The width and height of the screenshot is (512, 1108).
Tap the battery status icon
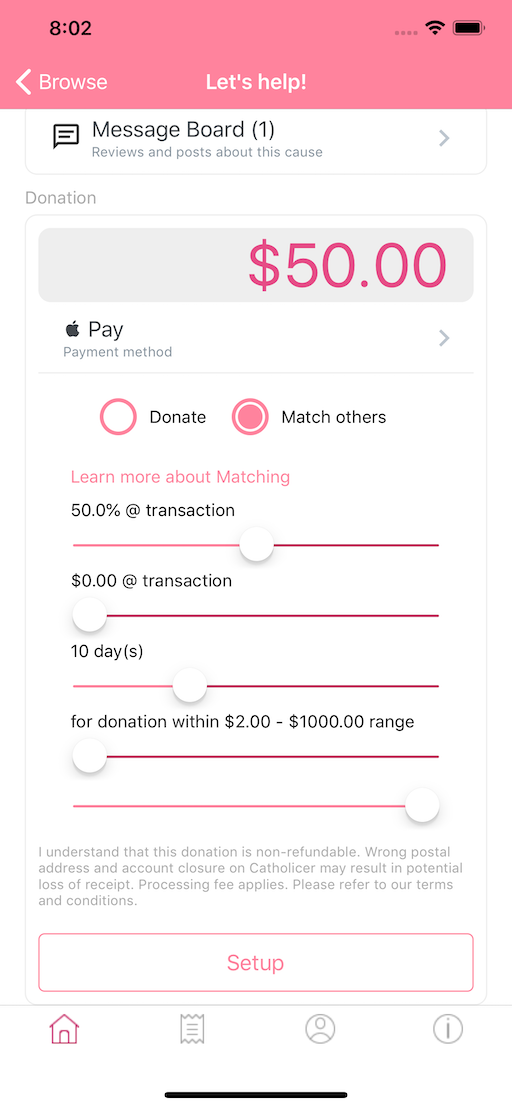[468, 28]
